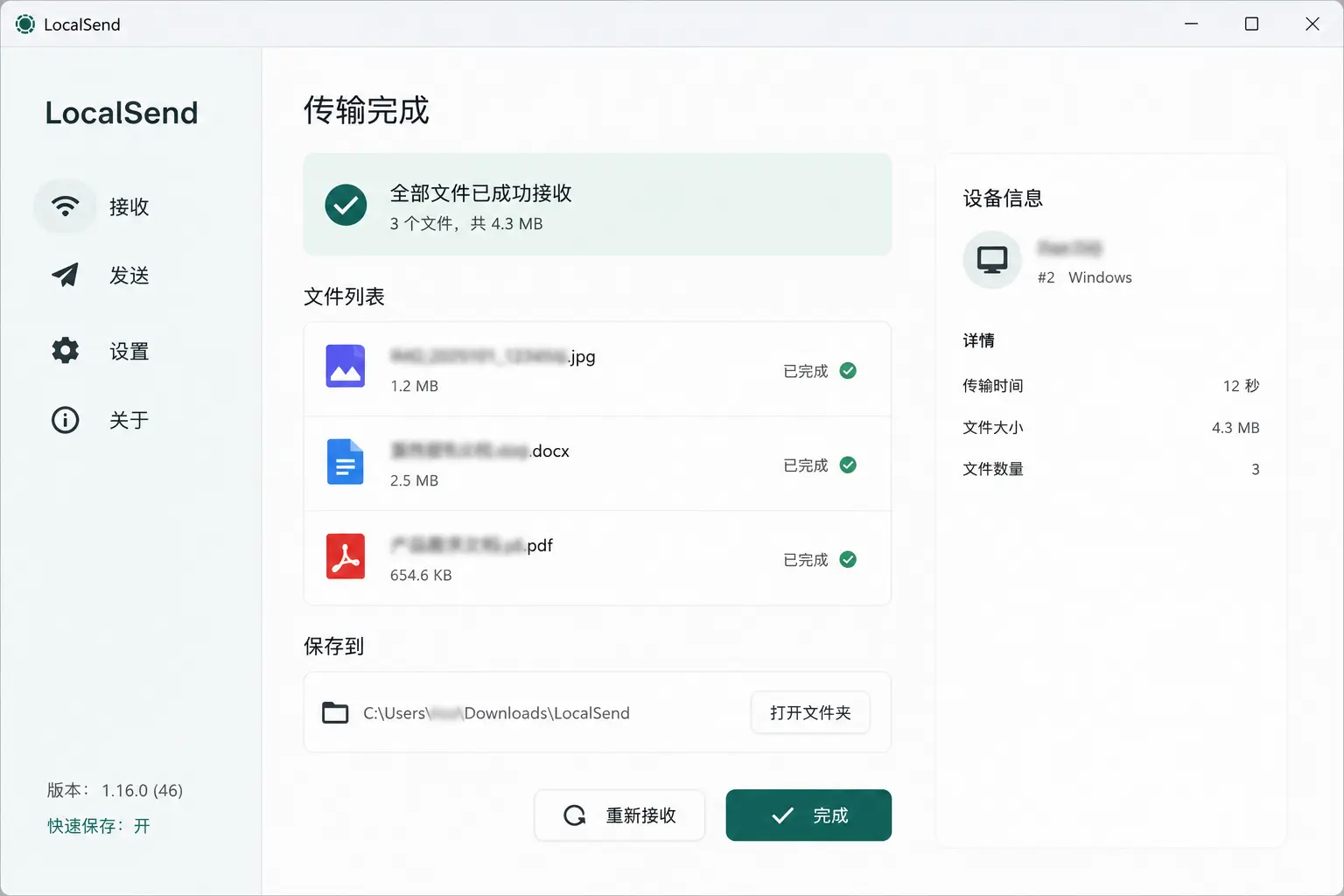The width and height of the screenshot is (1344, 896).
Task: Toggle the 快速保存：开 setting
Action: pyautogui.click(x=99, y=826)
